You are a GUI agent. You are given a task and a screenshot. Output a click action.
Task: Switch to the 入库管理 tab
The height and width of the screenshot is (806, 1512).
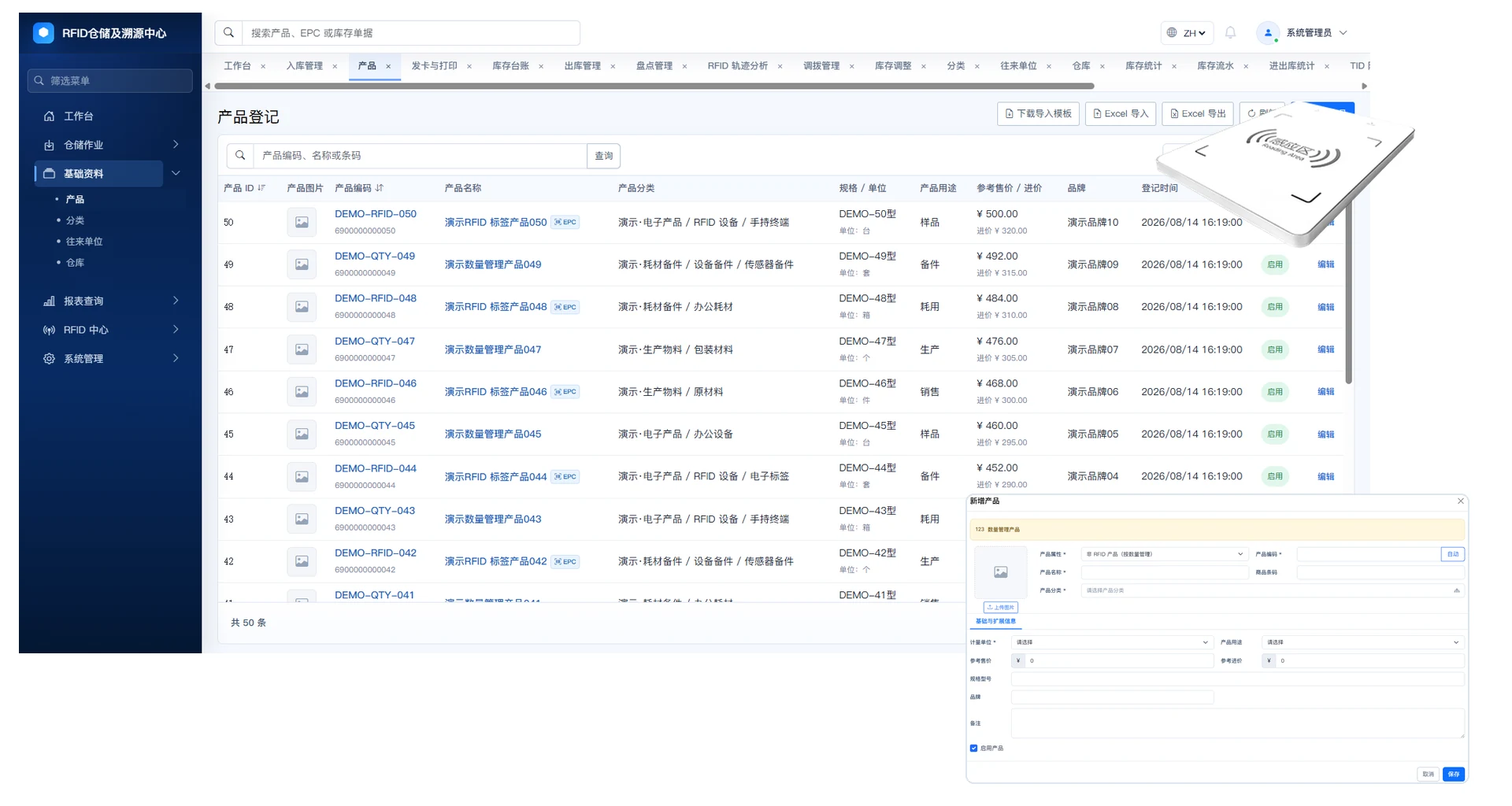304,66
